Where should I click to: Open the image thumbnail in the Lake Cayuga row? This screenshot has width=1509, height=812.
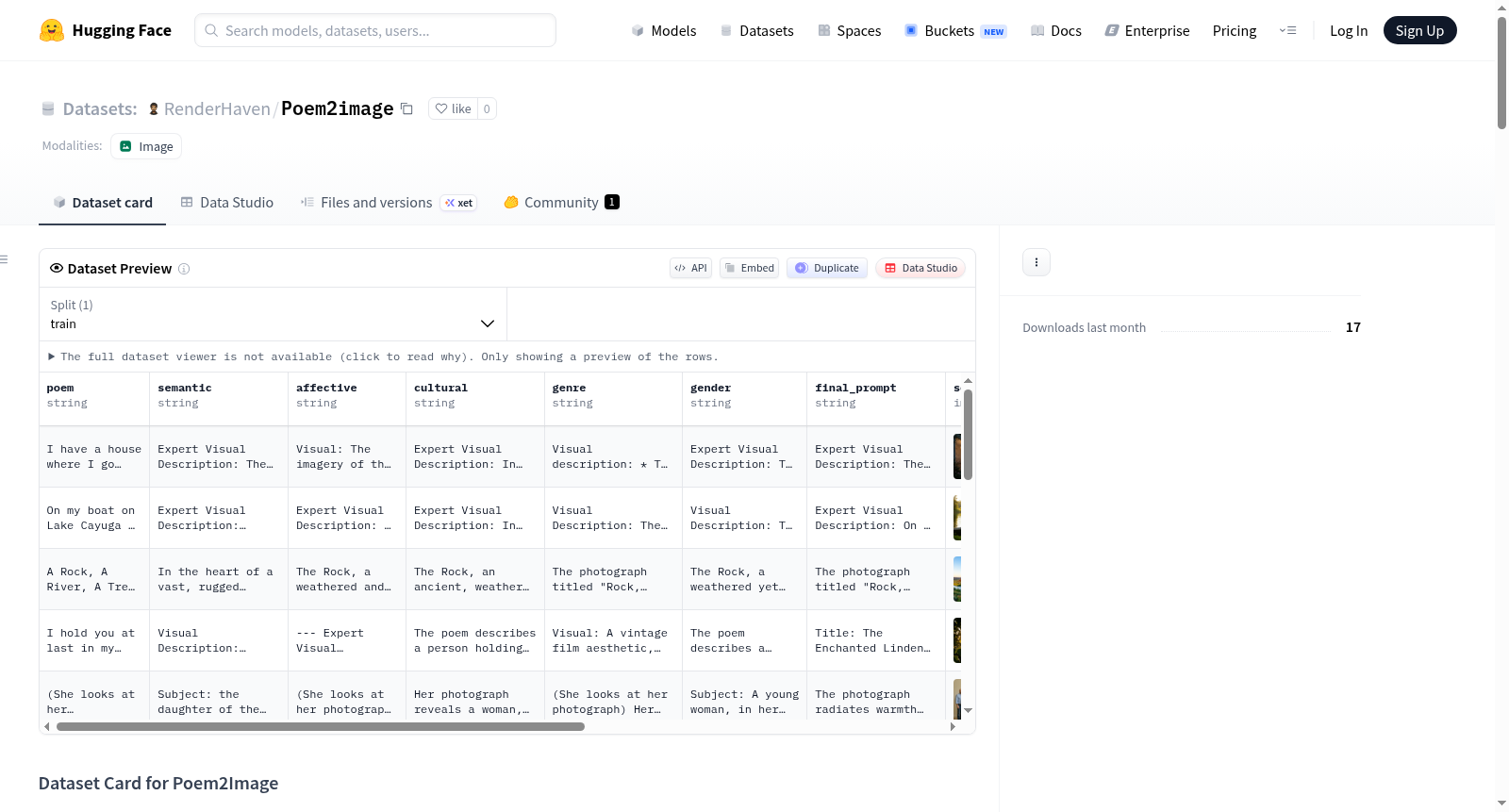(957, 518)
